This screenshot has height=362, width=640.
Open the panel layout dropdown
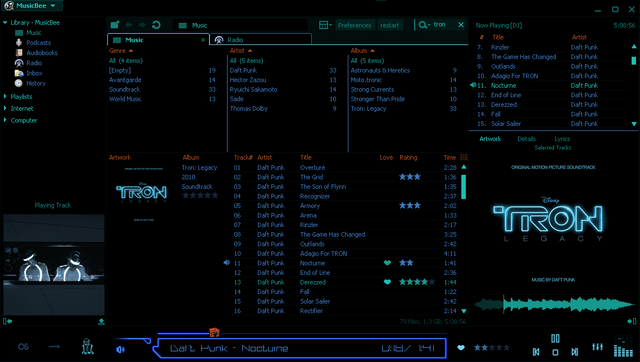tap(325, 25)
